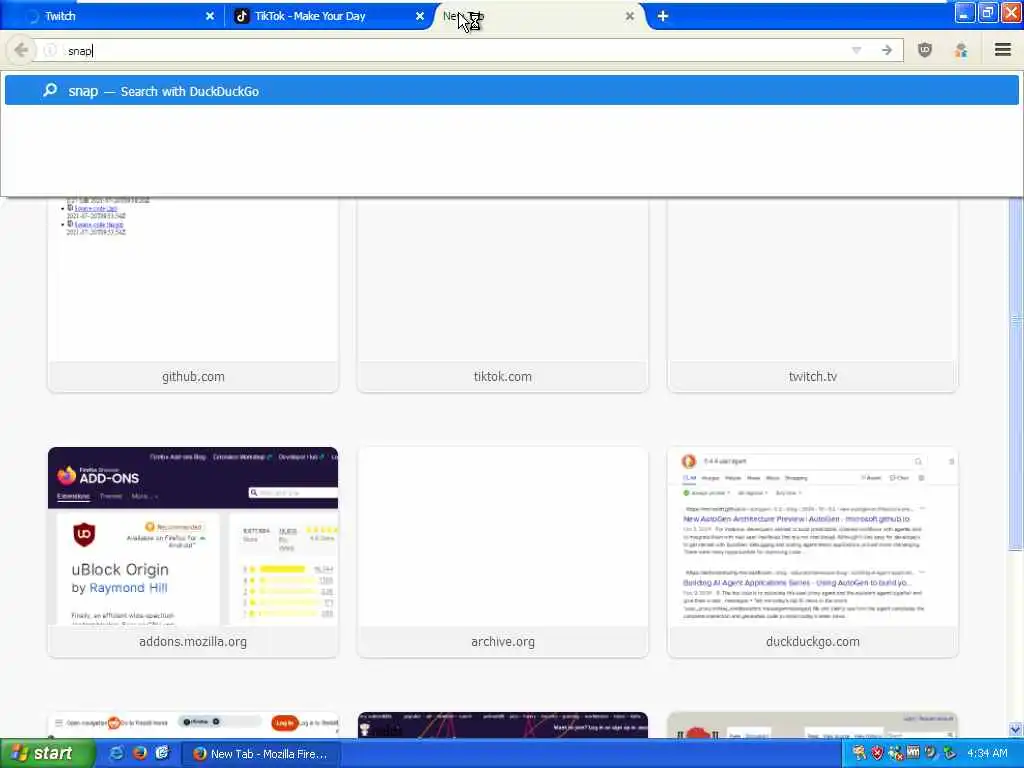Click the twitch.tv tile label

pyautogui.click(x=812, y=377)
